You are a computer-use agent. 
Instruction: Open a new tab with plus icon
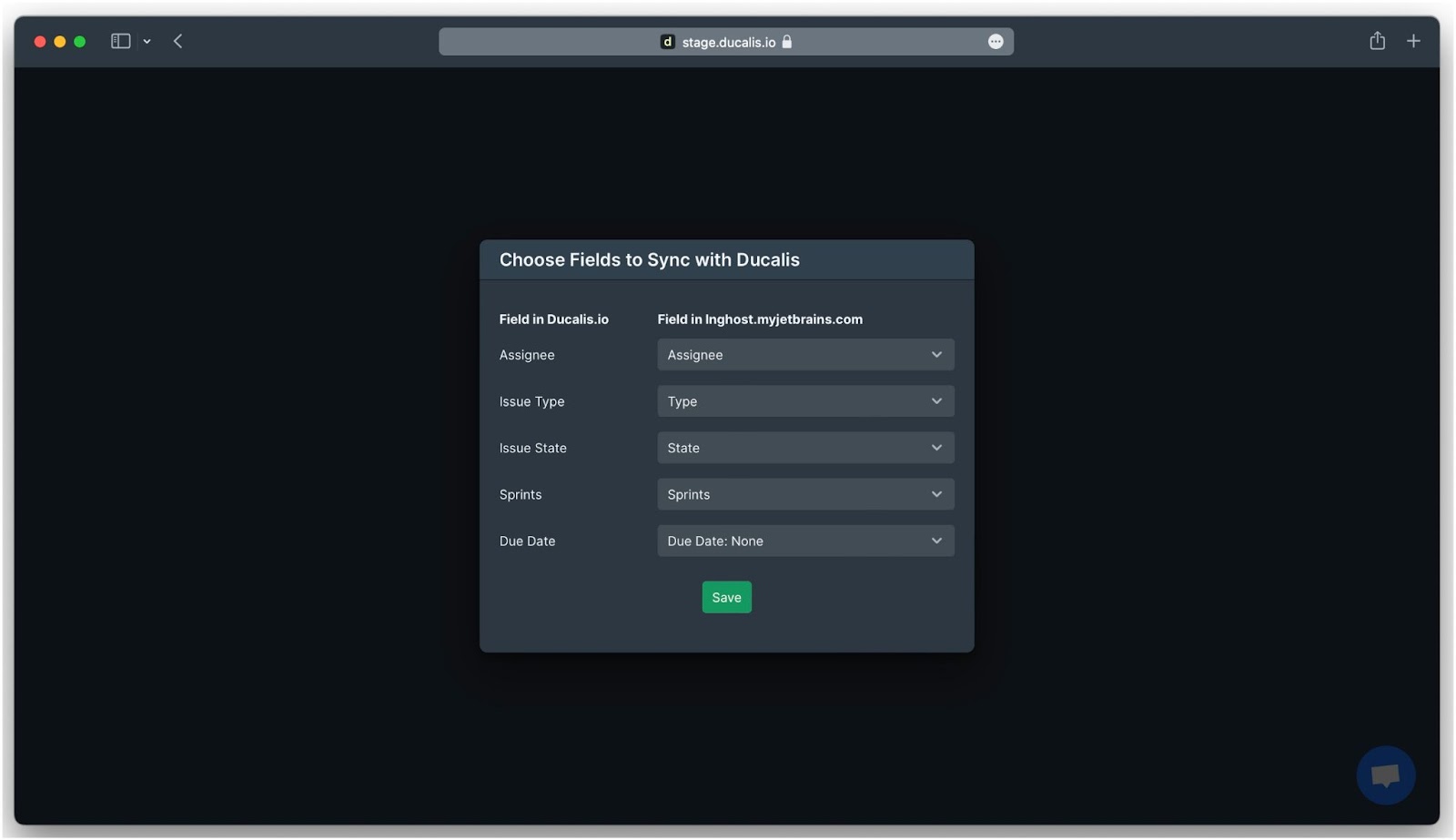pos(1413,41)
